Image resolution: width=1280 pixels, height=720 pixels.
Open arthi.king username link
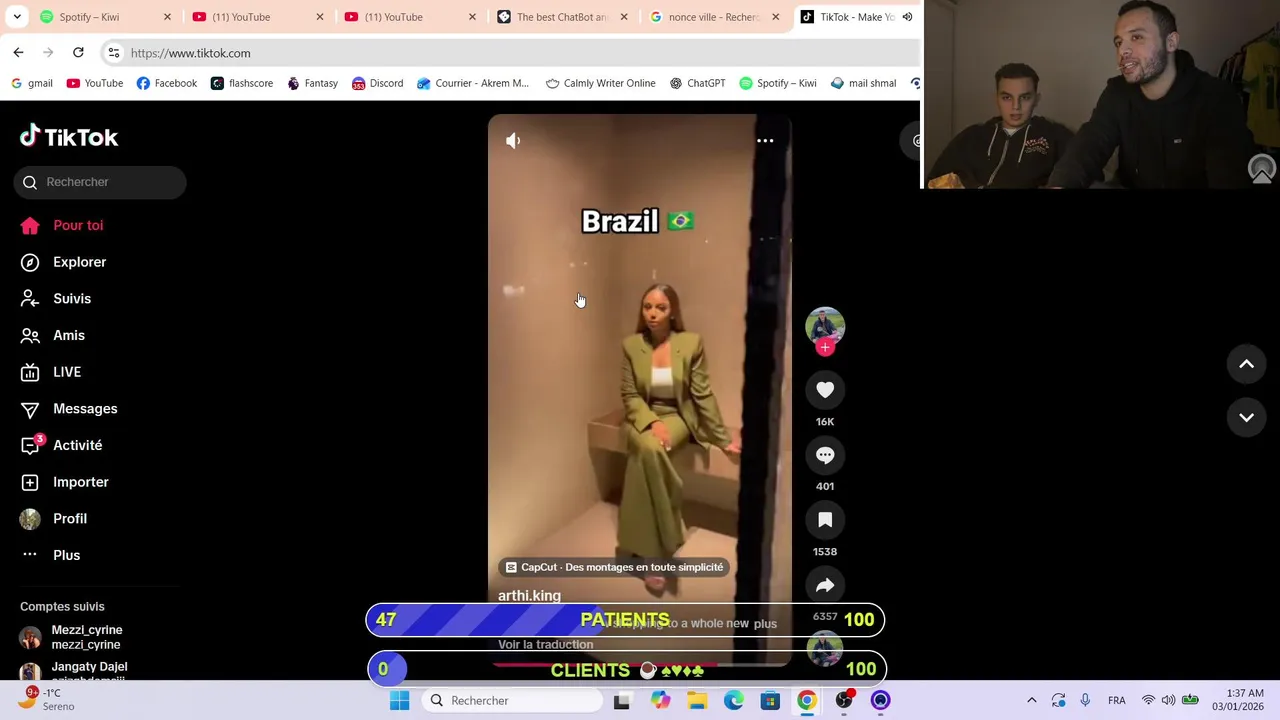(x=529, y=596)
